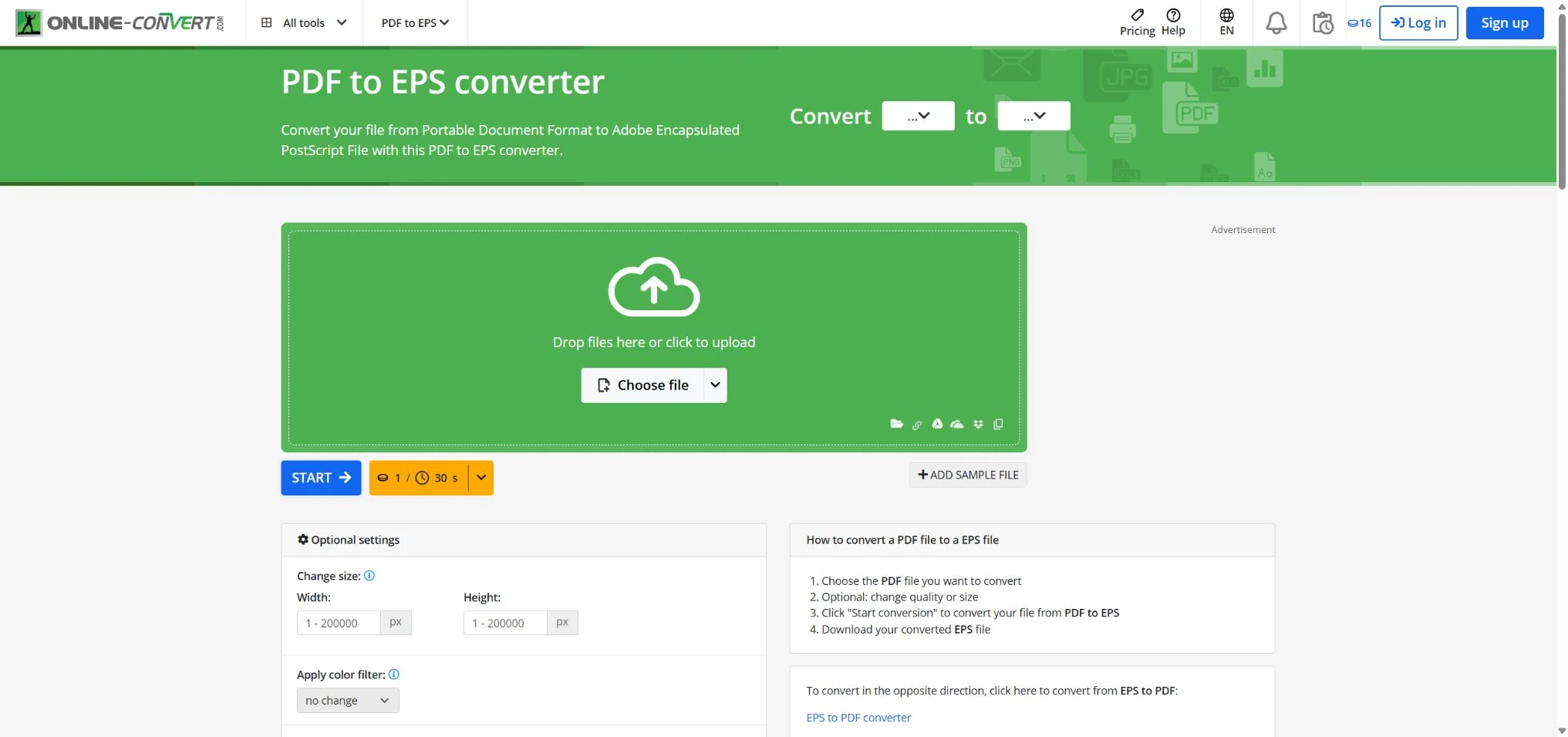This screenshot has height=737, width=1568.
Task: Click ADD SAMPLE FILE
Action: coord(968,475)
